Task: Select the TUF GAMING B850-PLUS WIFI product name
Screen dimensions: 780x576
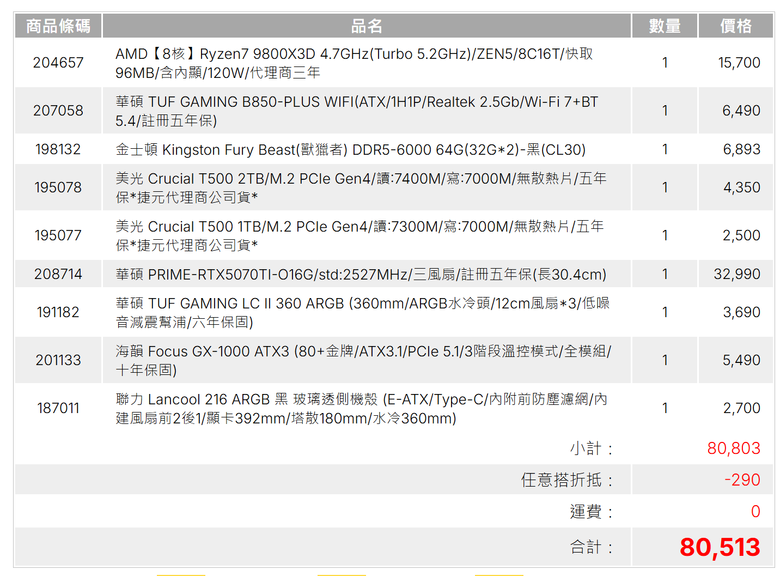Action: pos(357,111)
